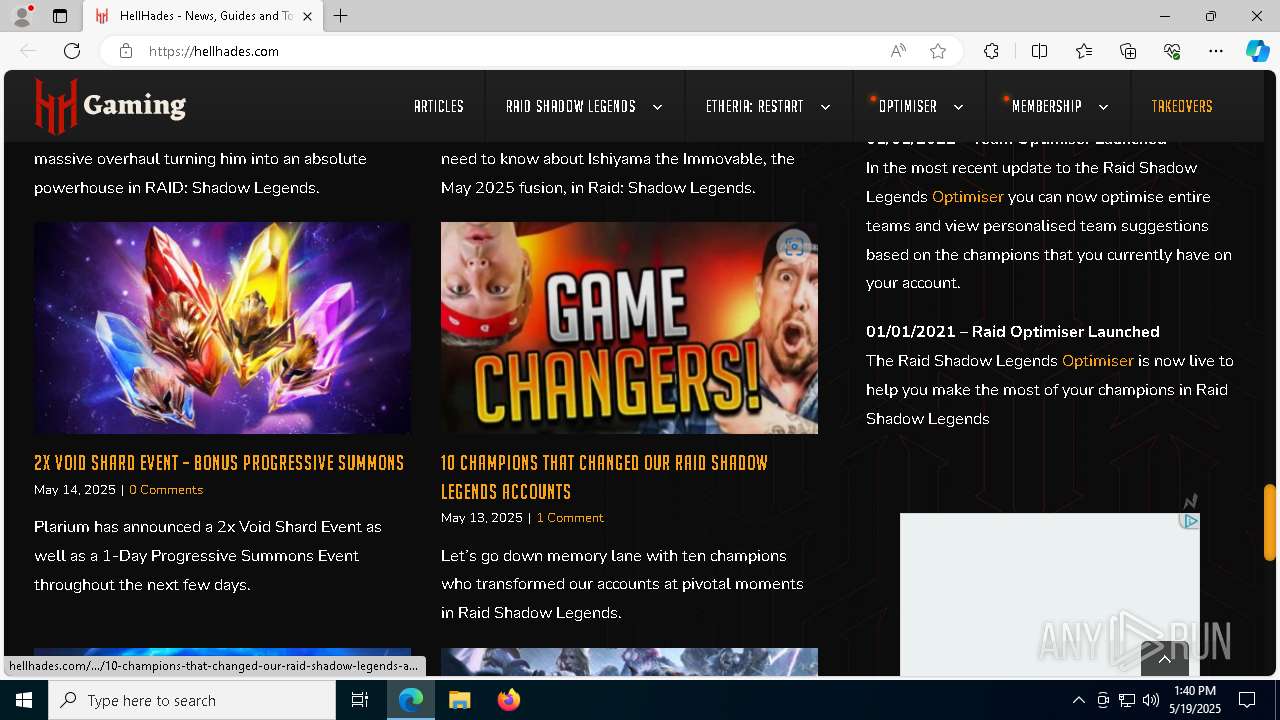Viewport: 1280px width, 720px height.
Task: Expand Raid Shadow Legends menu chevron
Action: (657, 107)
